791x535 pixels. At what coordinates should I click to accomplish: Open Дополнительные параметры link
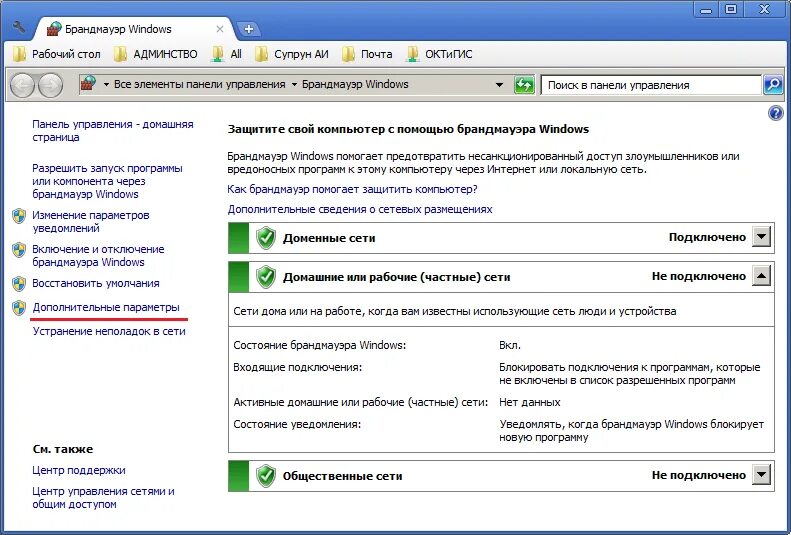[106, 308]
